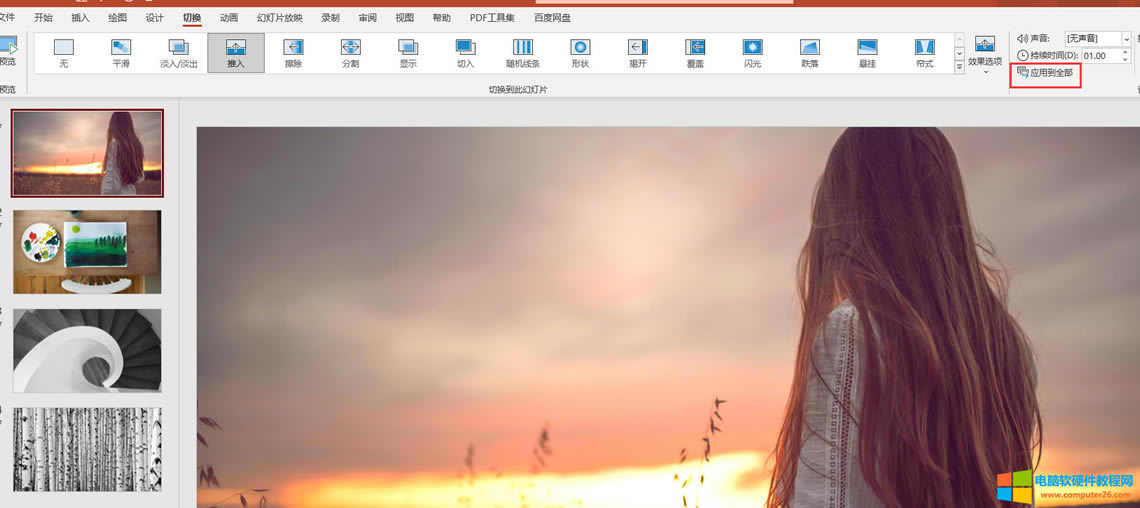Choose the 帘式 curtains transition

pos(924,52)
